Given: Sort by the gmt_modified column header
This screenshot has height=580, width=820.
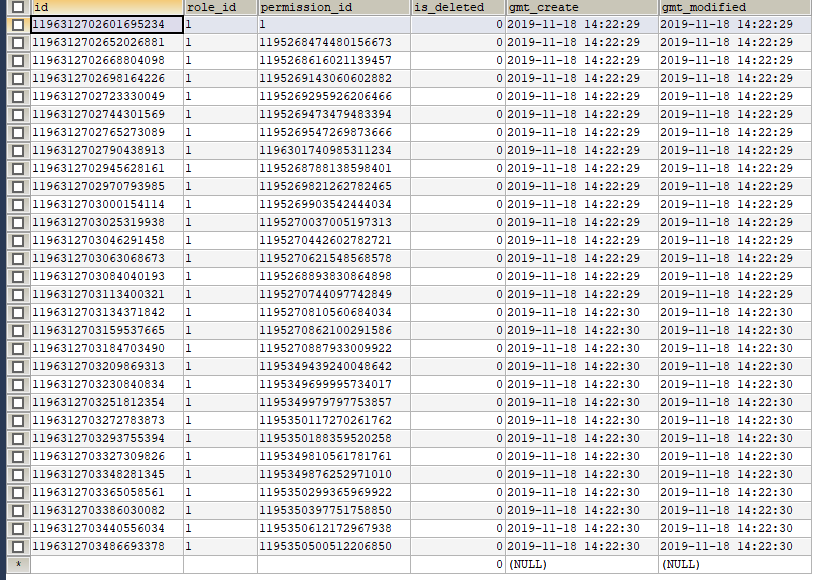Looking at the screenshot, I should (x=735, y=7).
